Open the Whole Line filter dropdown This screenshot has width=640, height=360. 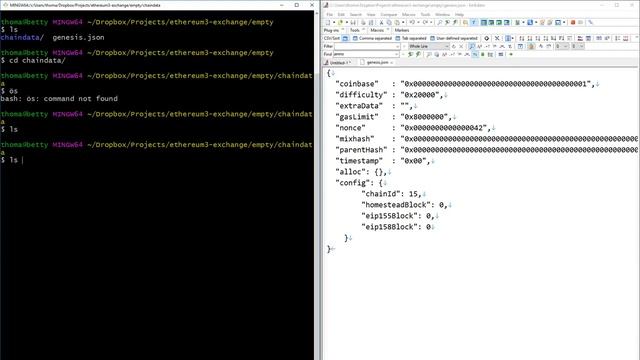[x=429, y=46]
